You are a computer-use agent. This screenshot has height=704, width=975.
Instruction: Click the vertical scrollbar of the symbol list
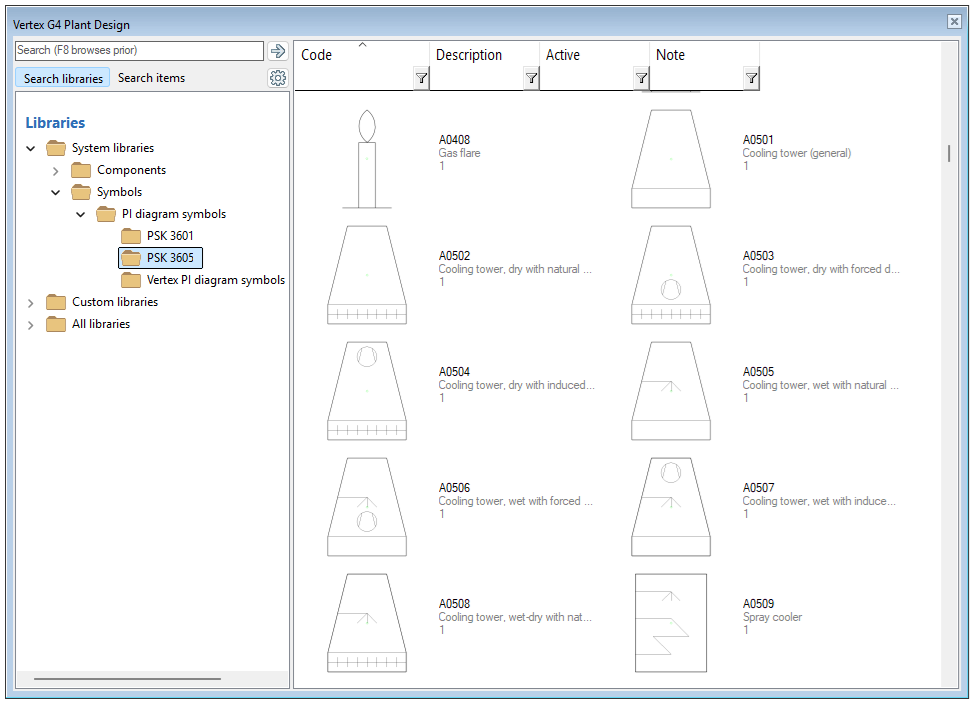(x=948, y=150)
